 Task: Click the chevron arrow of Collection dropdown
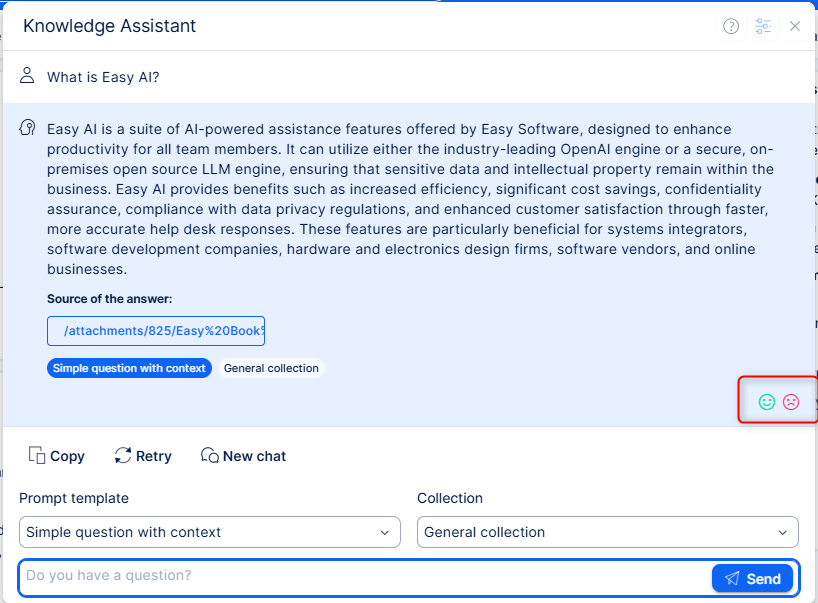click(x=783, y=532)
